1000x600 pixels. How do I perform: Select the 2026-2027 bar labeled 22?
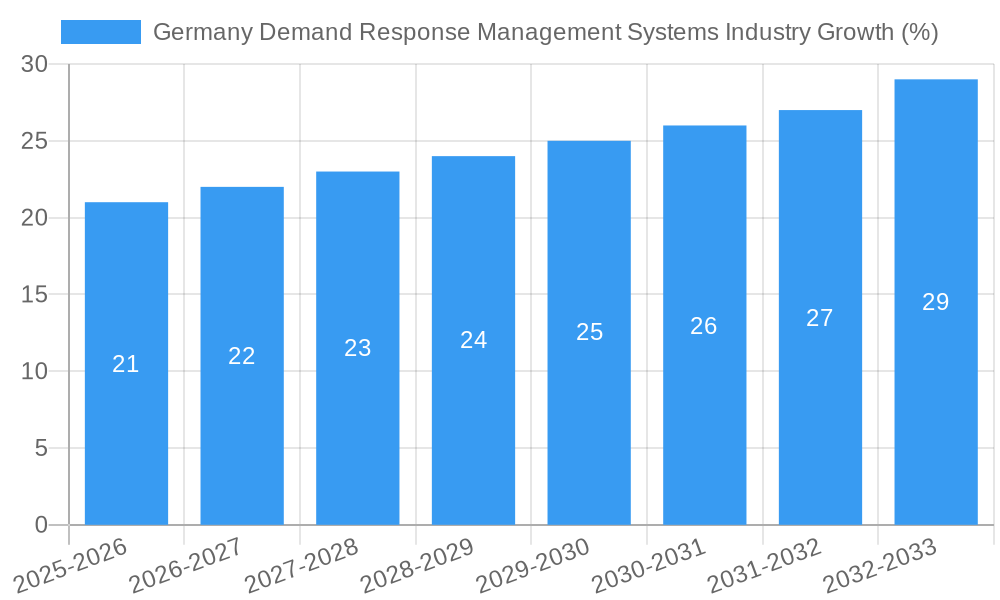click(x=242, y=356)
